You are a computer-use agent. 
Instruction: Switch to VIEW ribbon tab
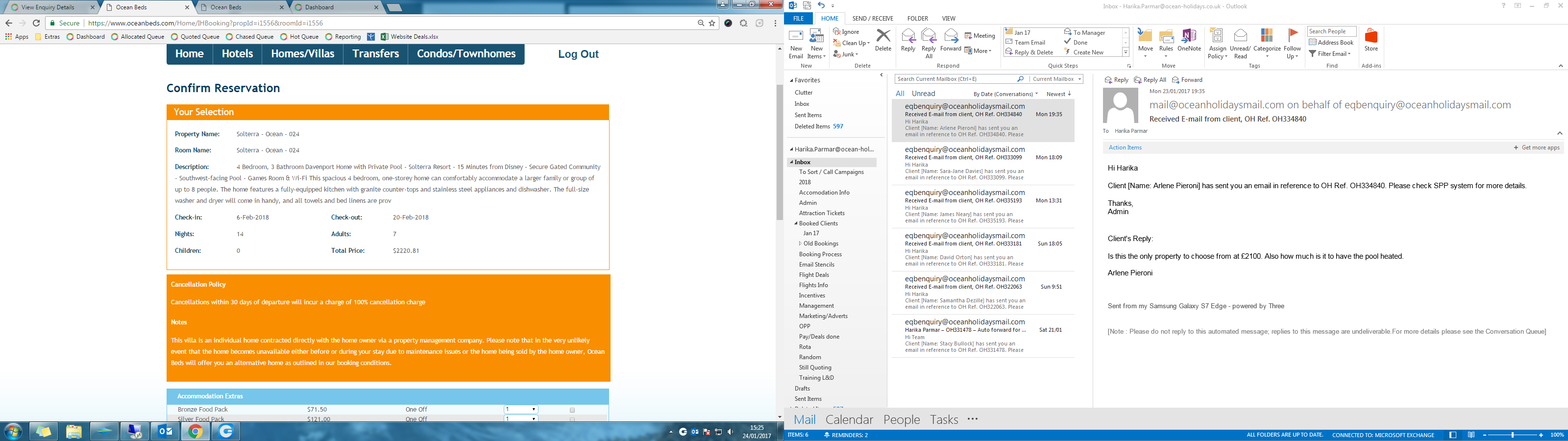(948, 19)
